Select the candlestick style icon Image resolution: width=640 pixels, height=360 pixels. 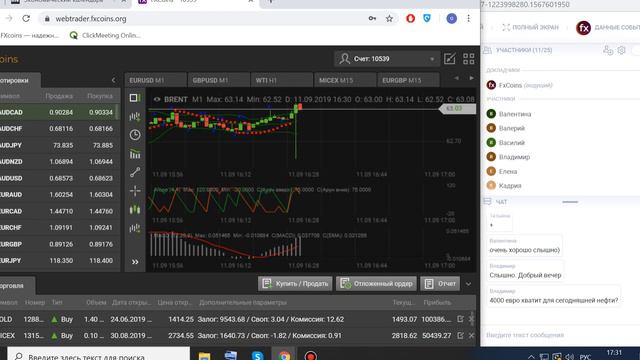point(135,210)
